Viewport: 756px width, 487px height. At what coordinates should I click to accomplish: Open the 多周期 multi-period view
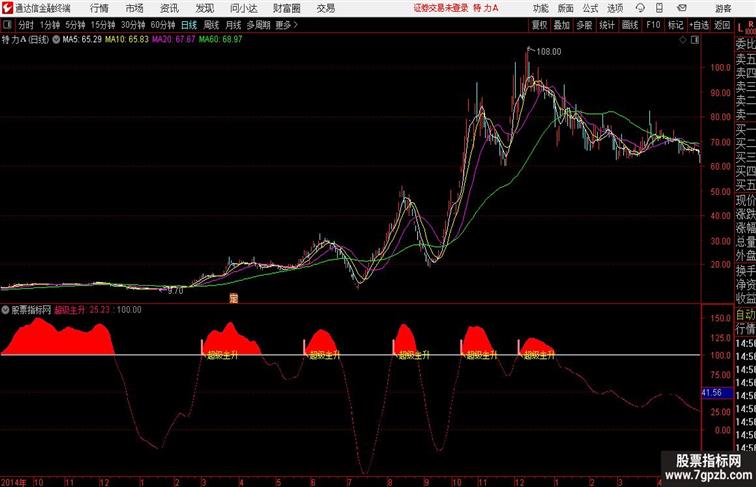pyautogui.click(x=258, y=25)
